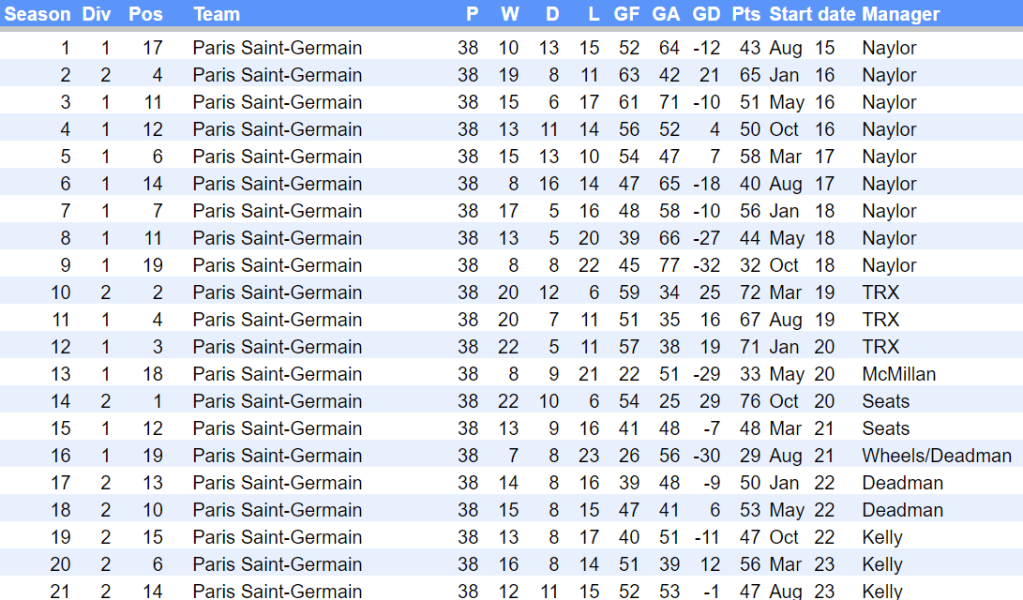Viewport: 1023px width, 600px height.
Task: Select Paris Saint-Germain in season 1 row
Action: coord(277,48)
